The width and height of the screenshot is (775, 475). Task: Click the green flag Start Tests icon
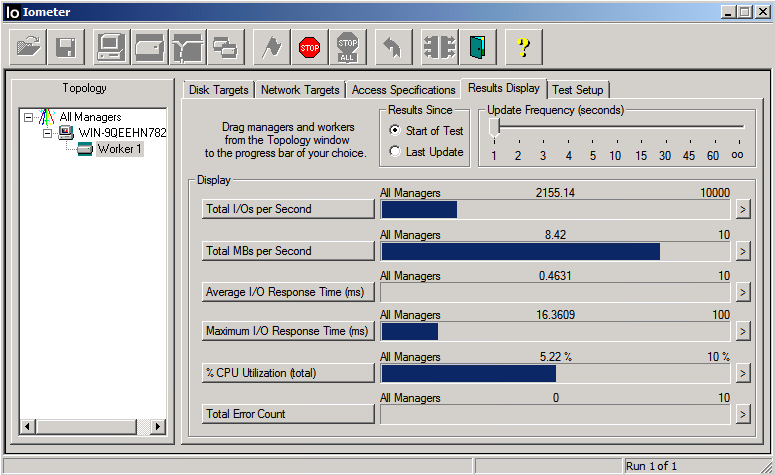coord(271,47)
